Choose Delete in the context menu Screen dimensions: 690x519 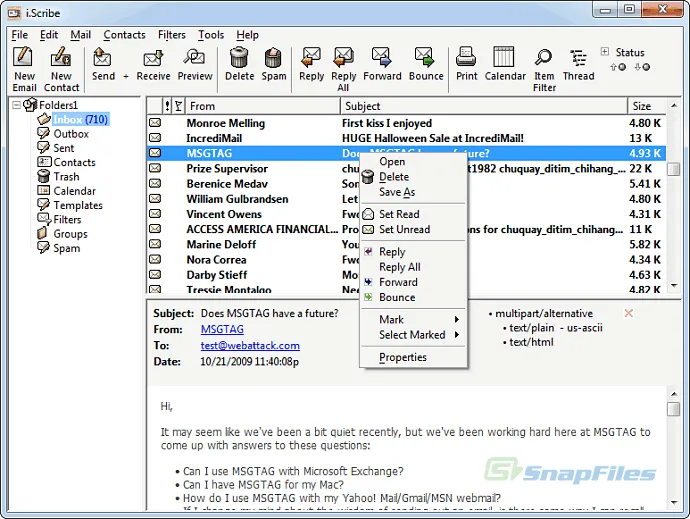[x=413, y=177]
